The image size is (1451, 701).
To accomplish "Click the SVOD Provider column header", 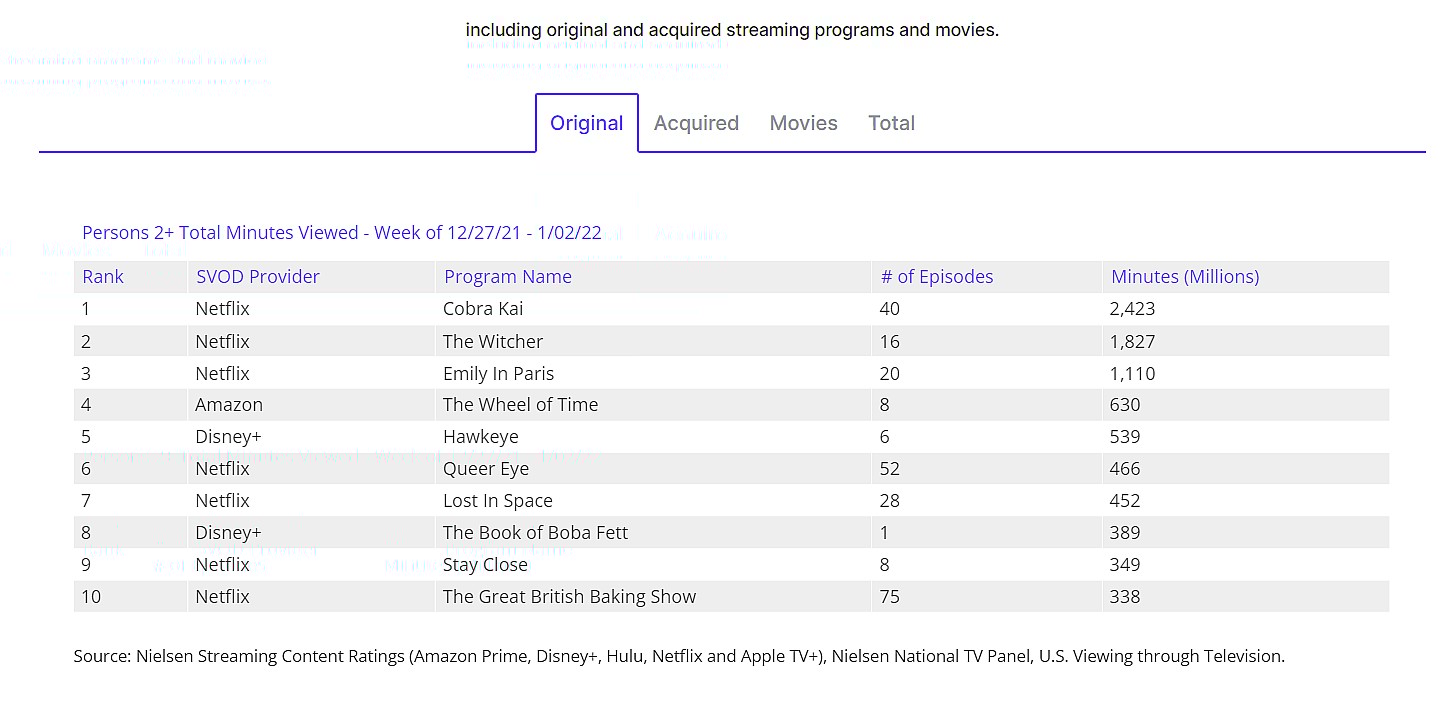I will (x=257, y=277).
